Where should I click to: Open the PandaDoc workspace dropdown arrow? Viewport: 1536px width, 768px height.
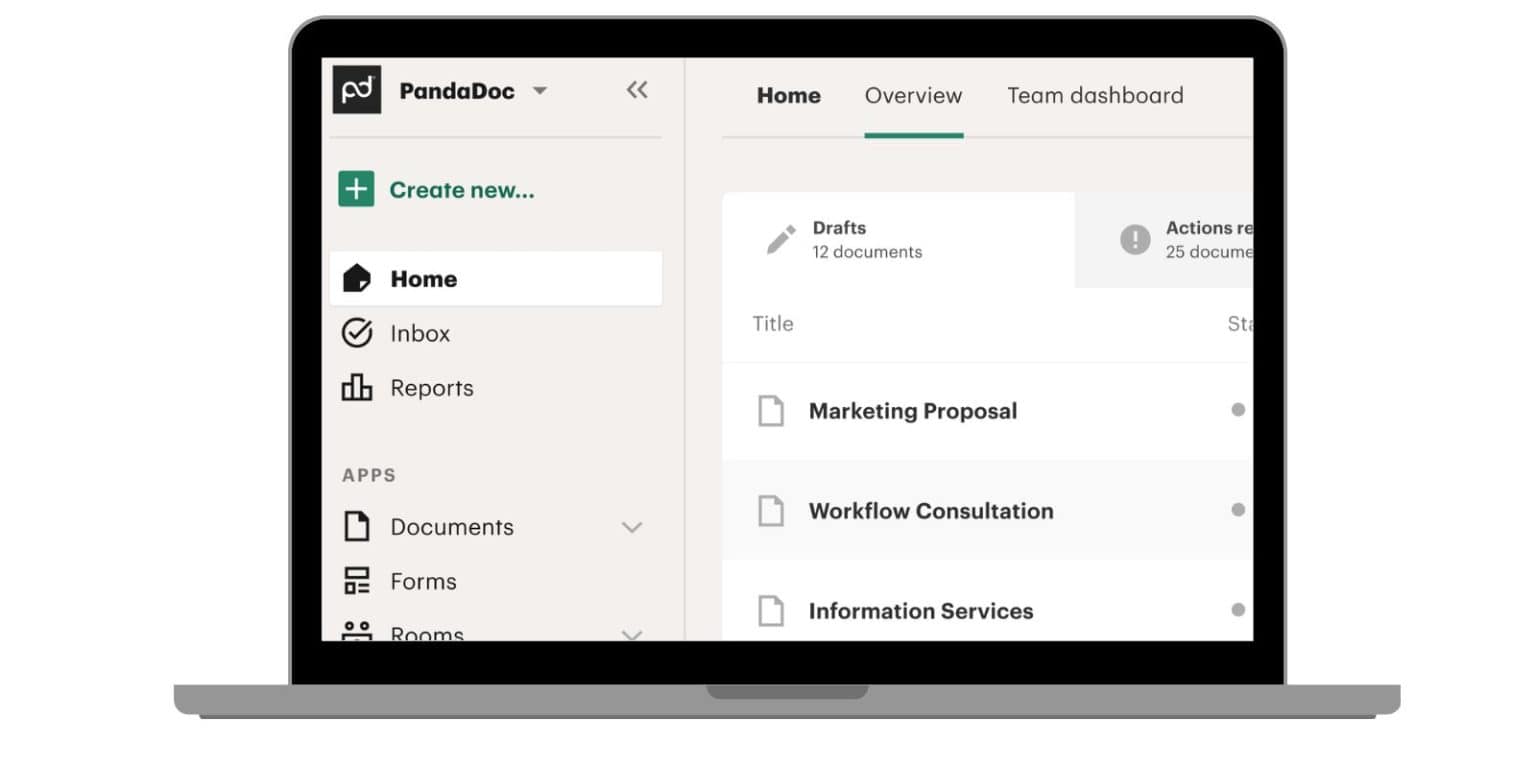(x=540, y=90)
